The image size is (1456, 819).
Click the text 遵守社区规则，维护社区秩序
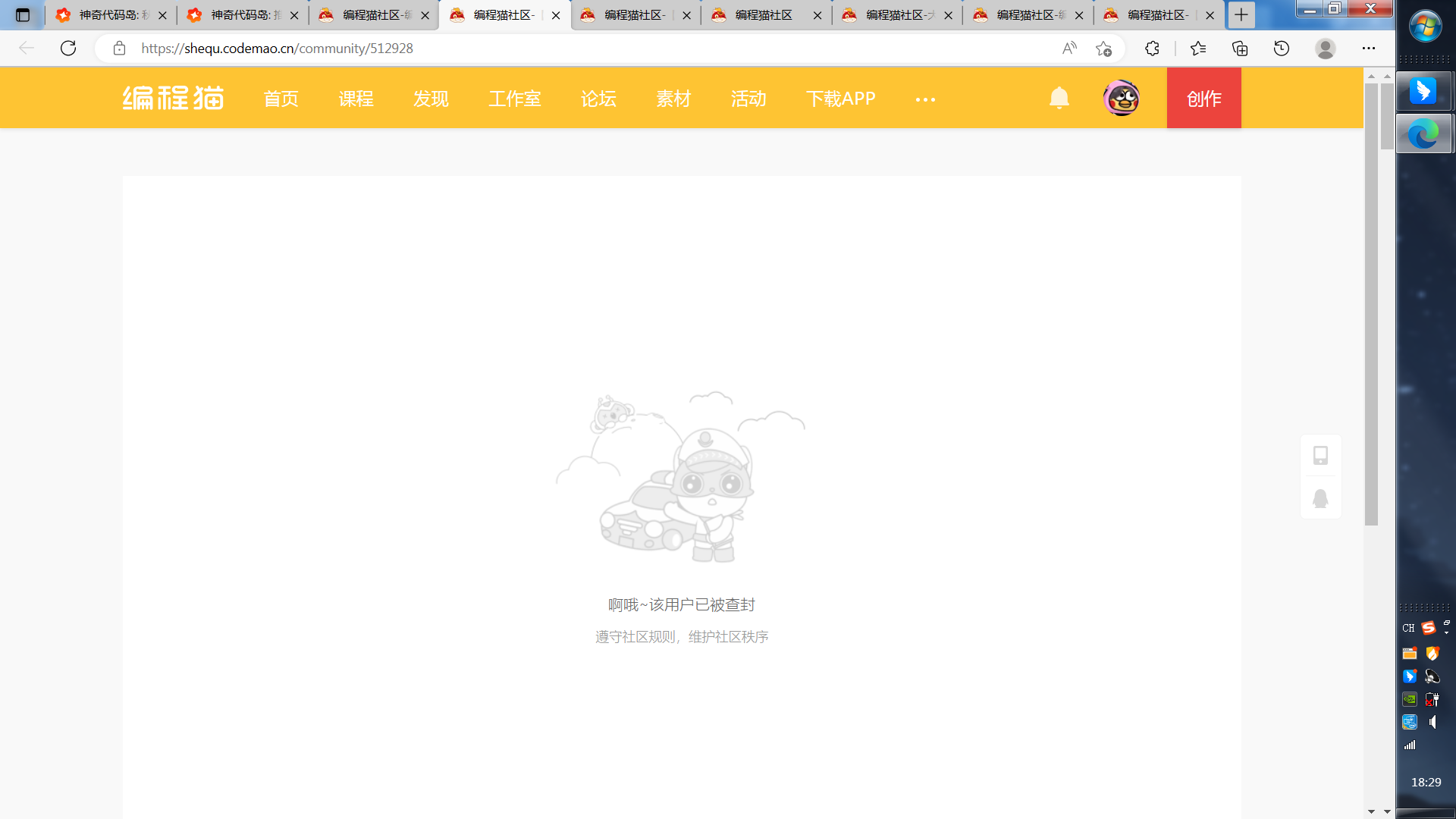pyautogui.click(x=682, y=637)
